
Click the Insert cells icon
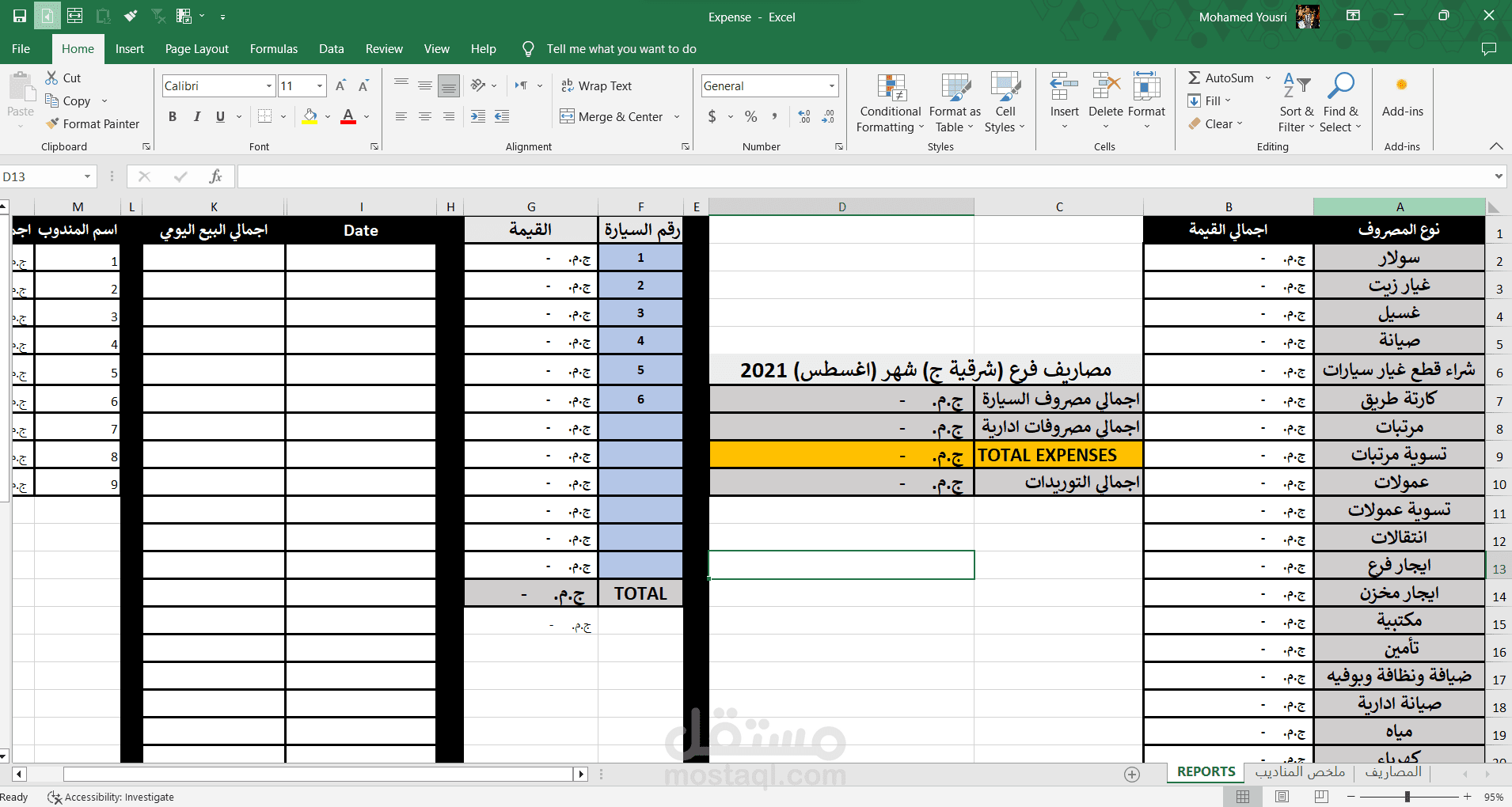1065,86
